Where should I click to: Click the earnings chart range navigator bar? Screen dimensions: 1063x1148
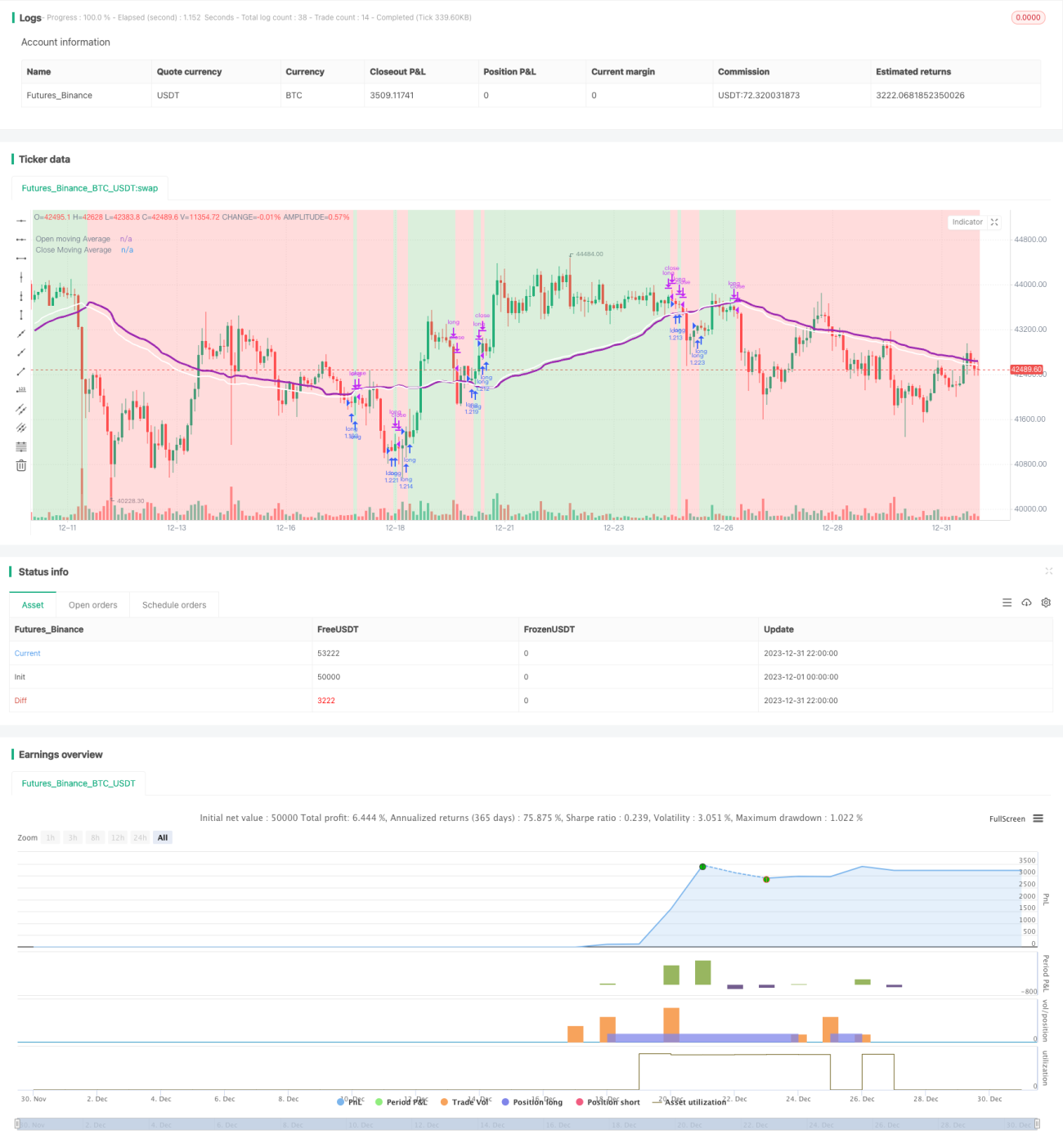(x=527, y=1124)
